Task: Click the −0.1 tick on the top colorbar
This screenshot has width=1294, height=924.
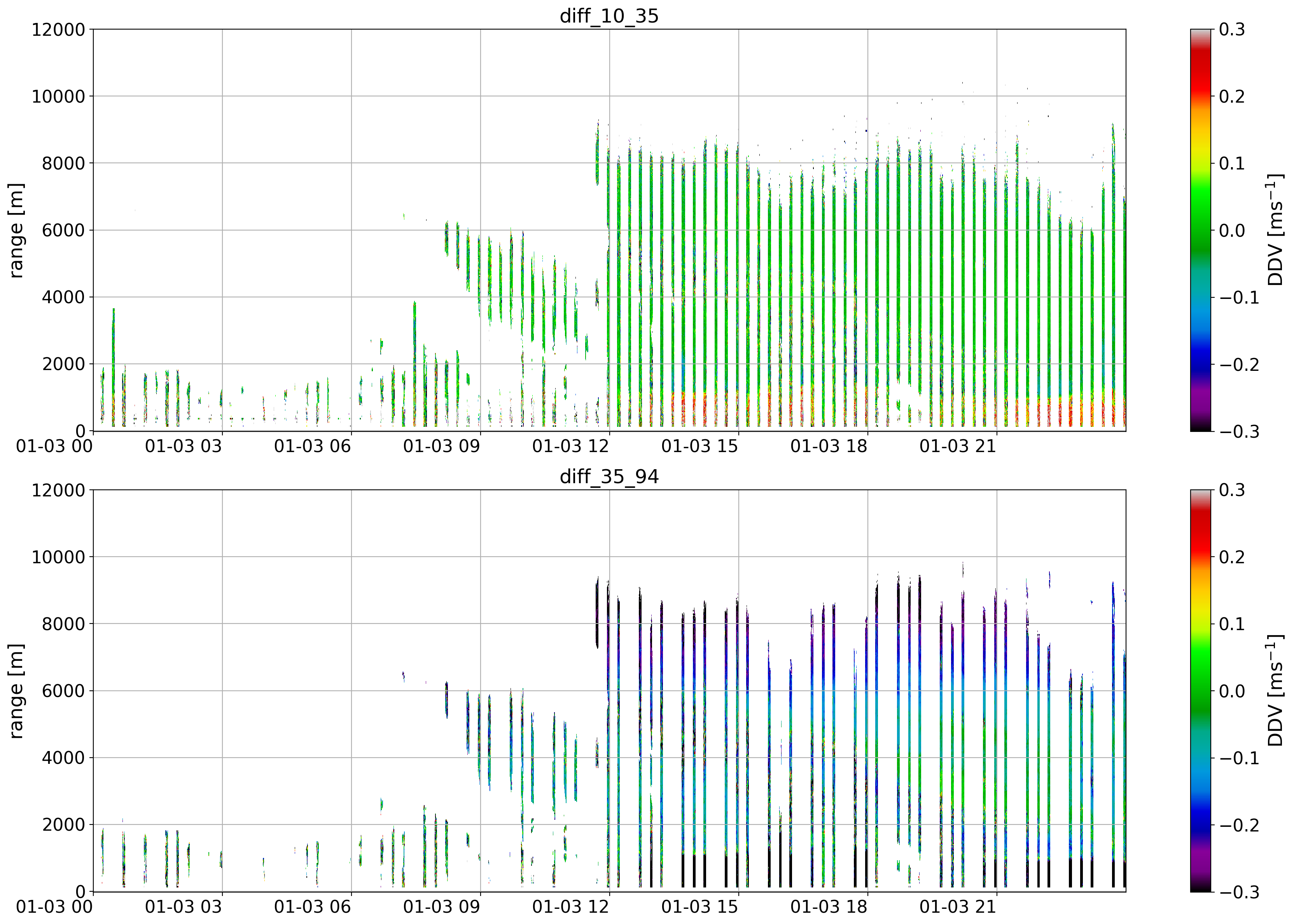Action: click(1239, 297)
